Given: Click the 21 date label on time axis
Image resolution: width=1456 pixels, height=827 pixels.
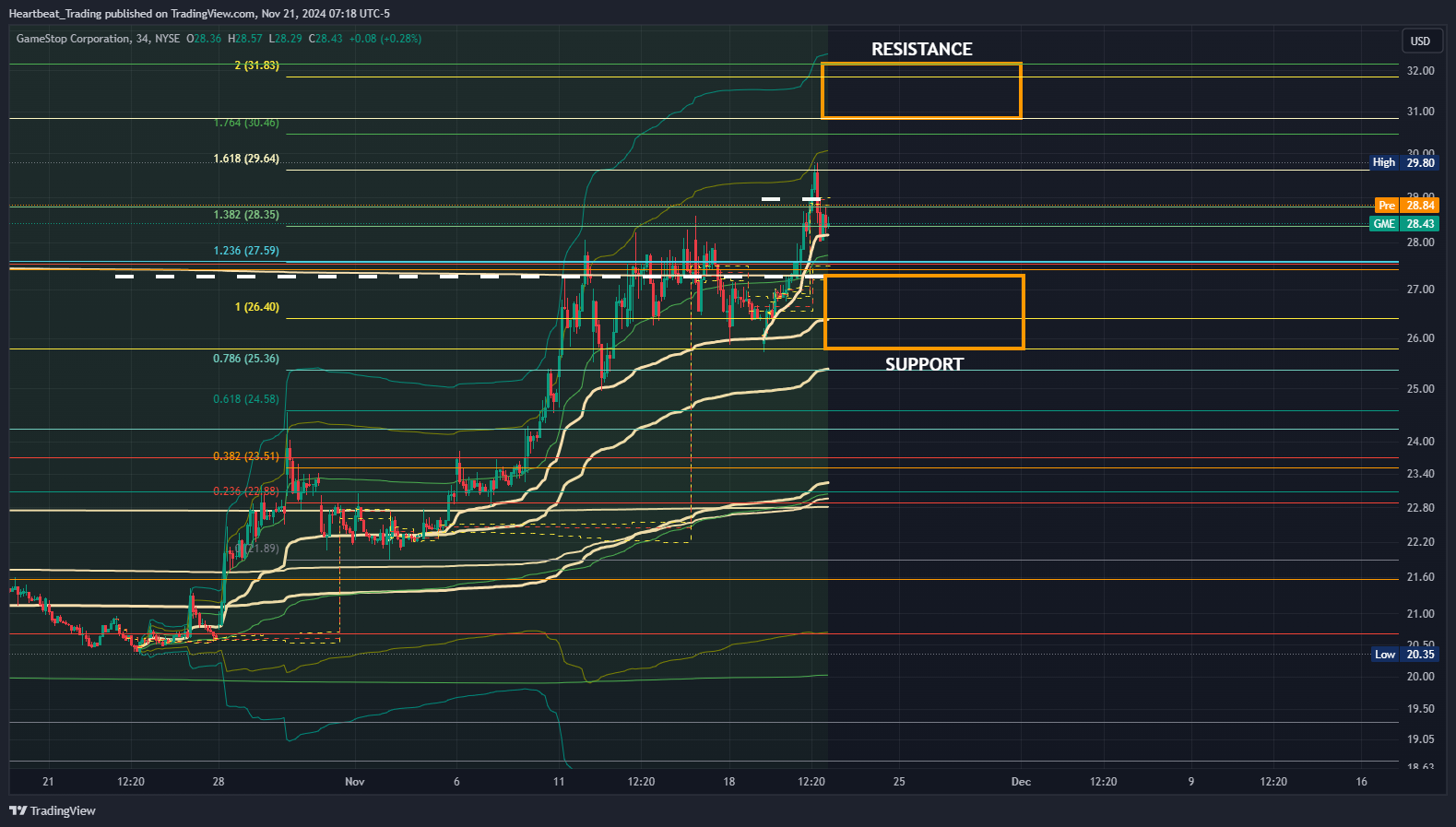Looking at the screenshot, I should [x=48, y=782].
